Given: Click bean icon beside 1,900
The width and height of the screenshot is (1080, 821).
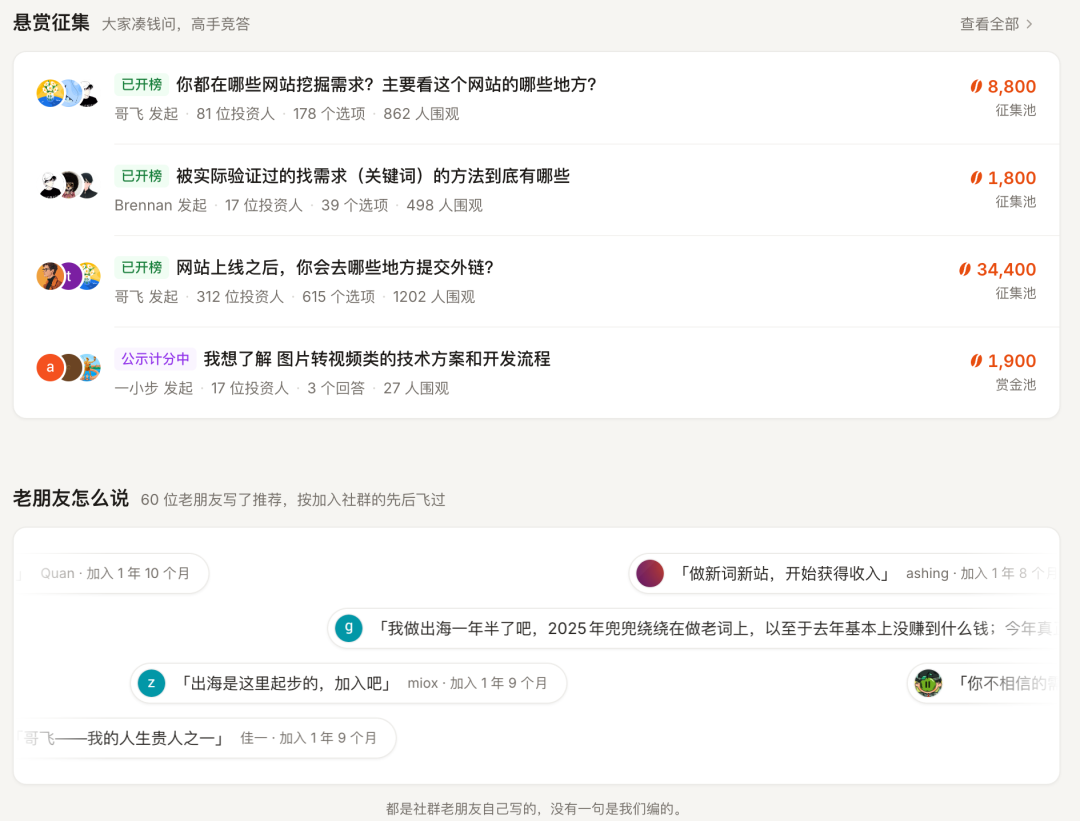Looking at the screenshot, I should (976, 361).
